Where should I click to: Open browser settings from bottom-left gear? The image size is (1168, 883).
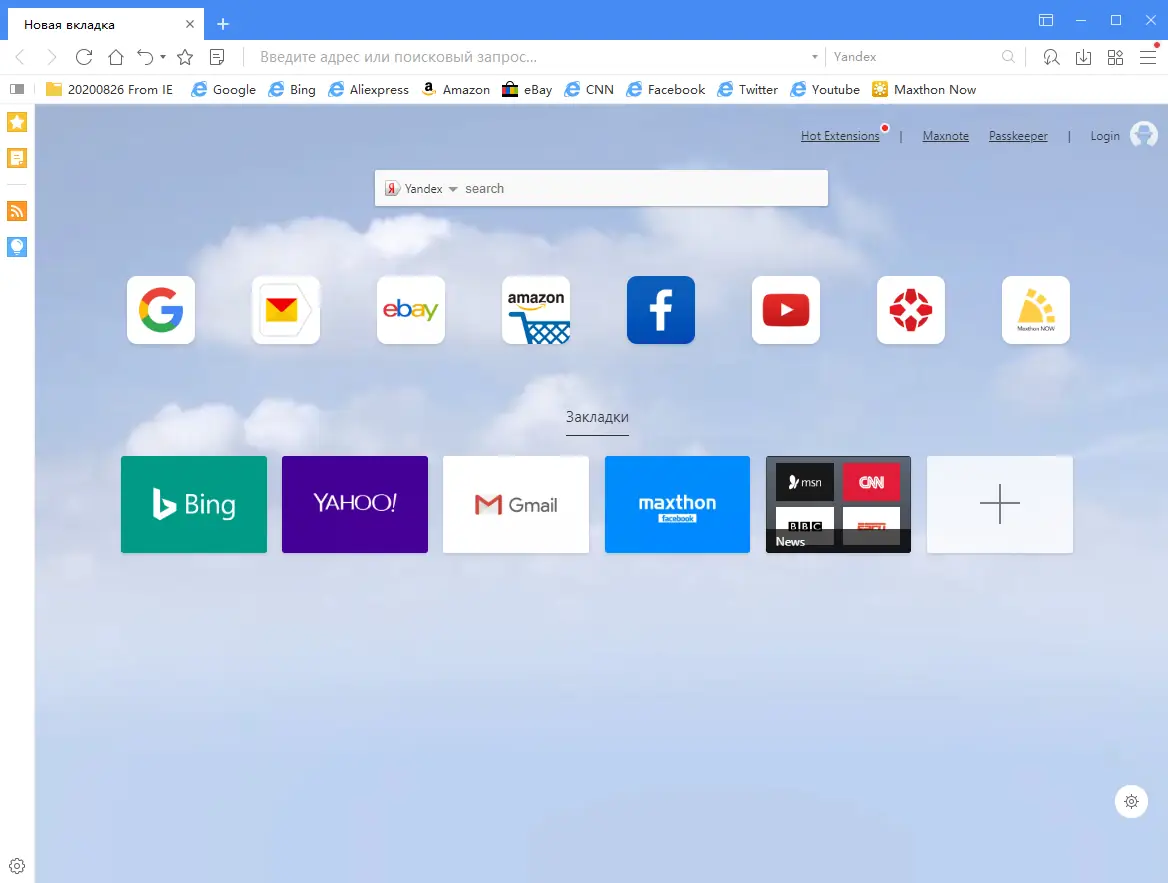[16, 865]
